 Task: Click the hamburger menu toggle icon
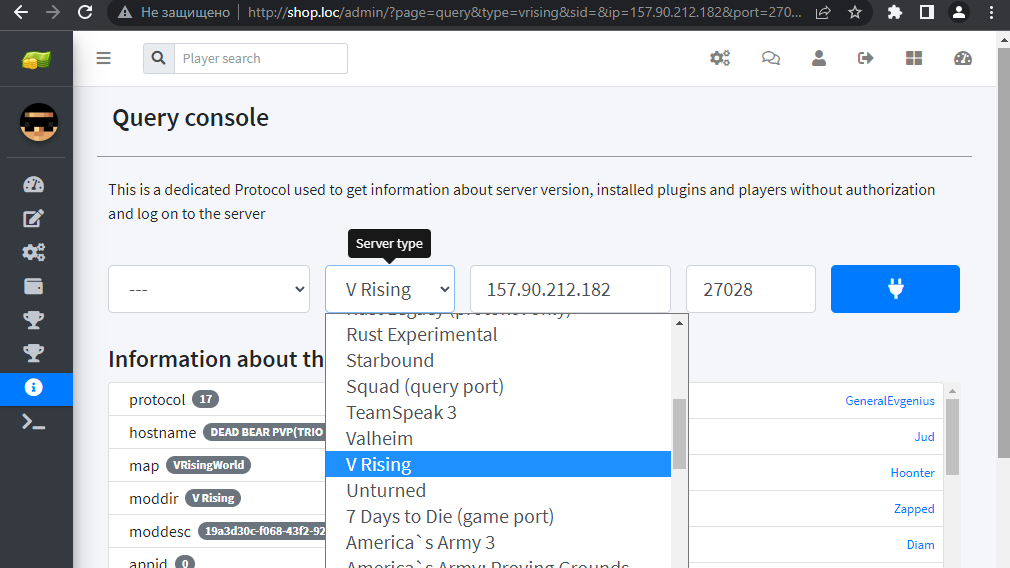[x=103, y=58]
